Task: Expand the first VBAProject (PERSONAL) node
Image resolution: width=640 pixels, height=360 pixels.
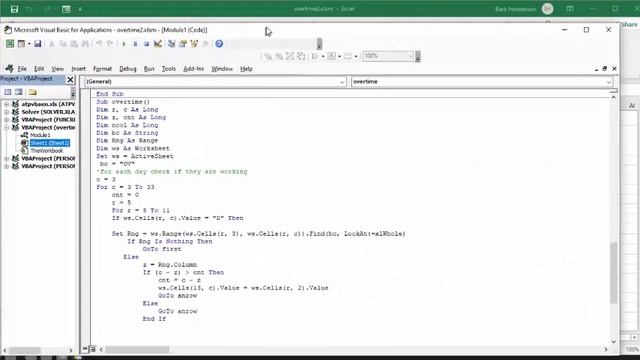Action: (7, 158)
